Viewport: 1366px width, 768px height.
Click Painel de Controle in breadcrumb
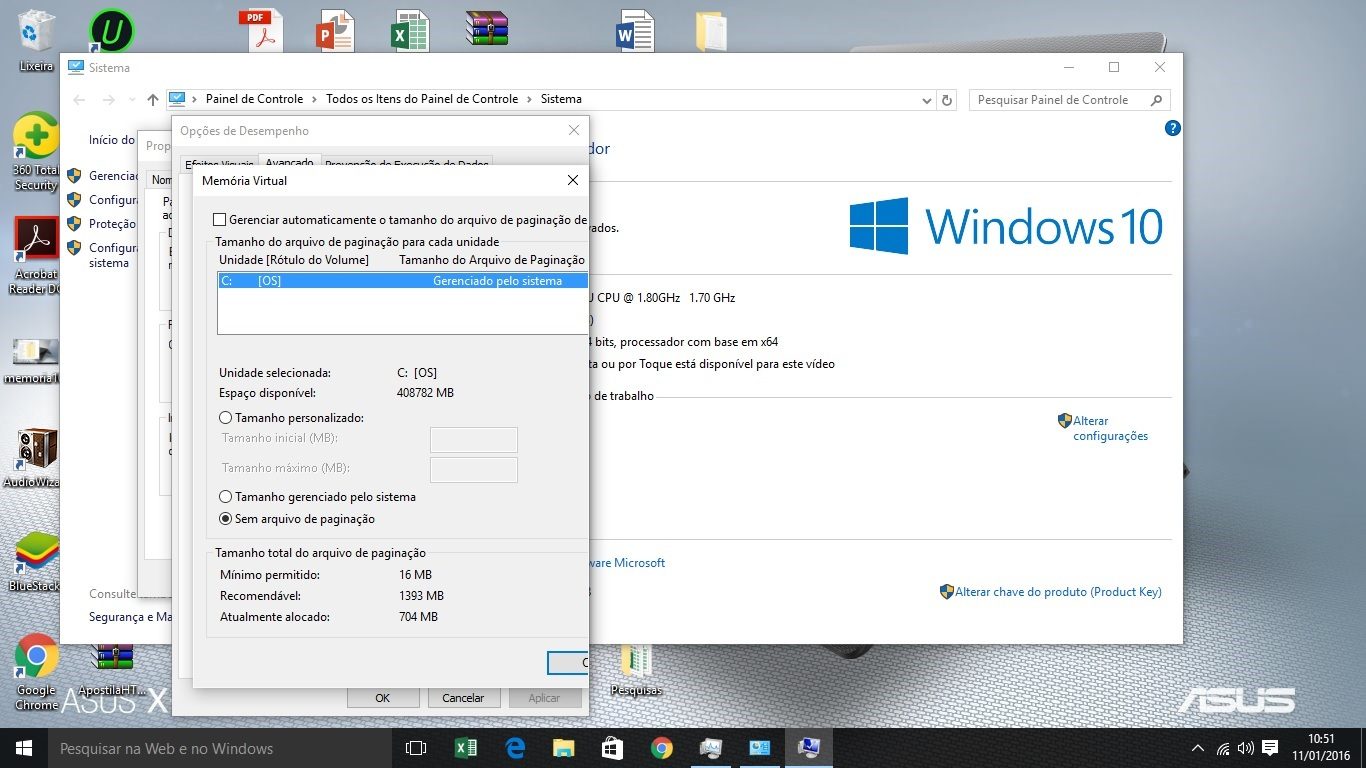tap(254, 99)
